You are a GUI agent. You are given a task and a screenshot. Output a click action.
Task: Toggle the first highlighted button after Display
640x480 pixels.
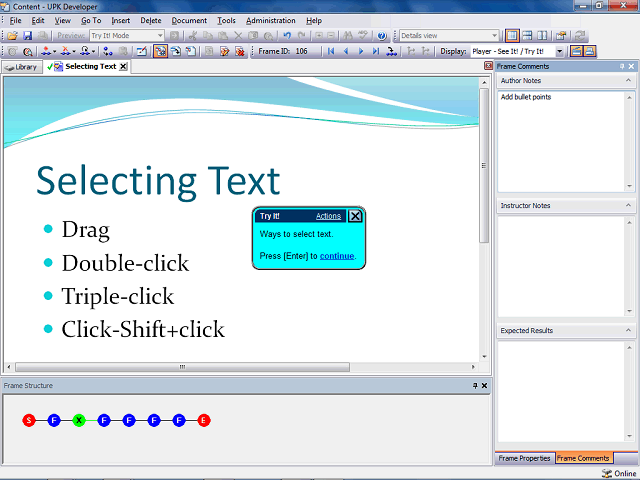[576, 51]
